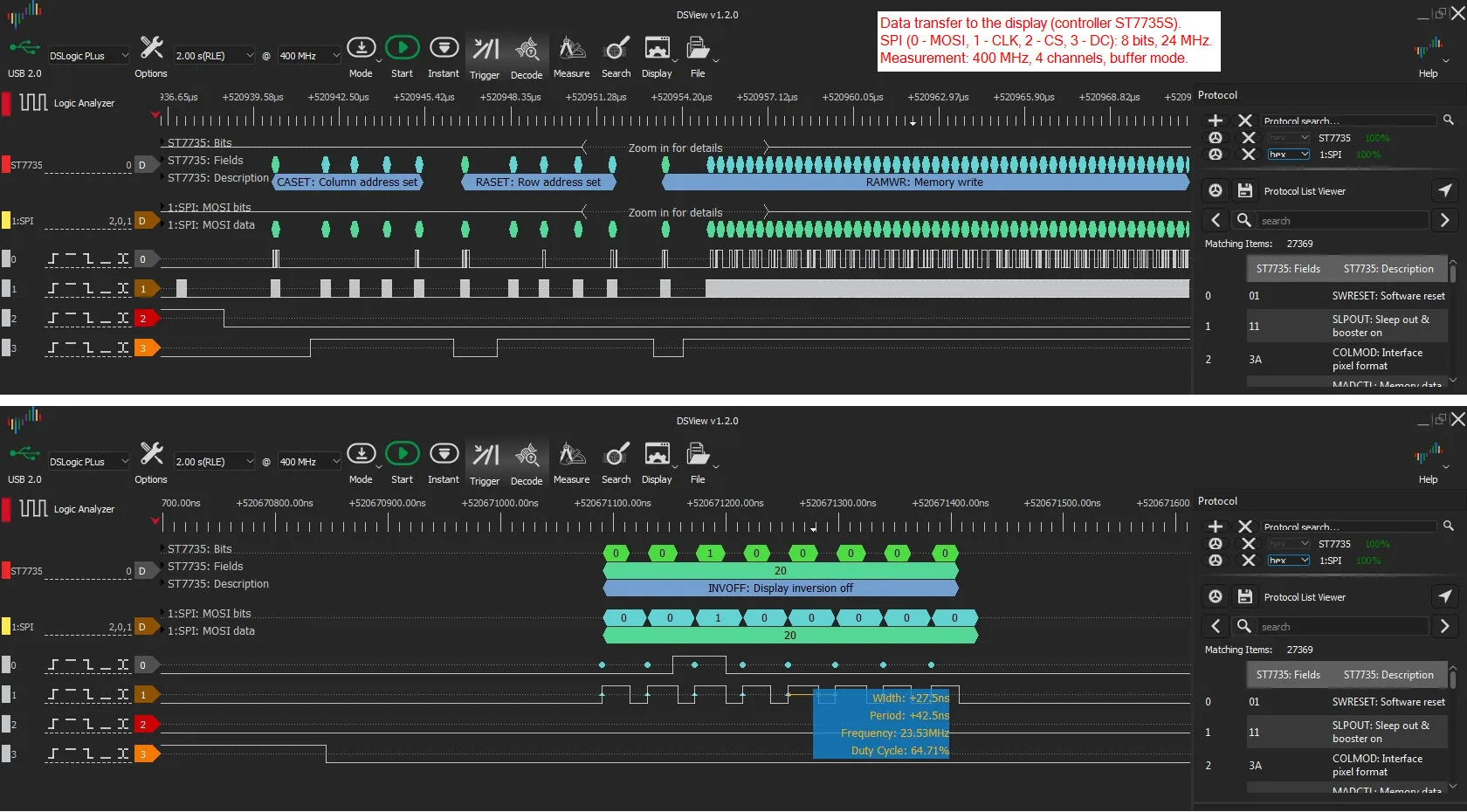Go to the previous search result, lower window
Image resolution: width=1467 pixels, height=812 pixels.
(x=1216, y=626)
